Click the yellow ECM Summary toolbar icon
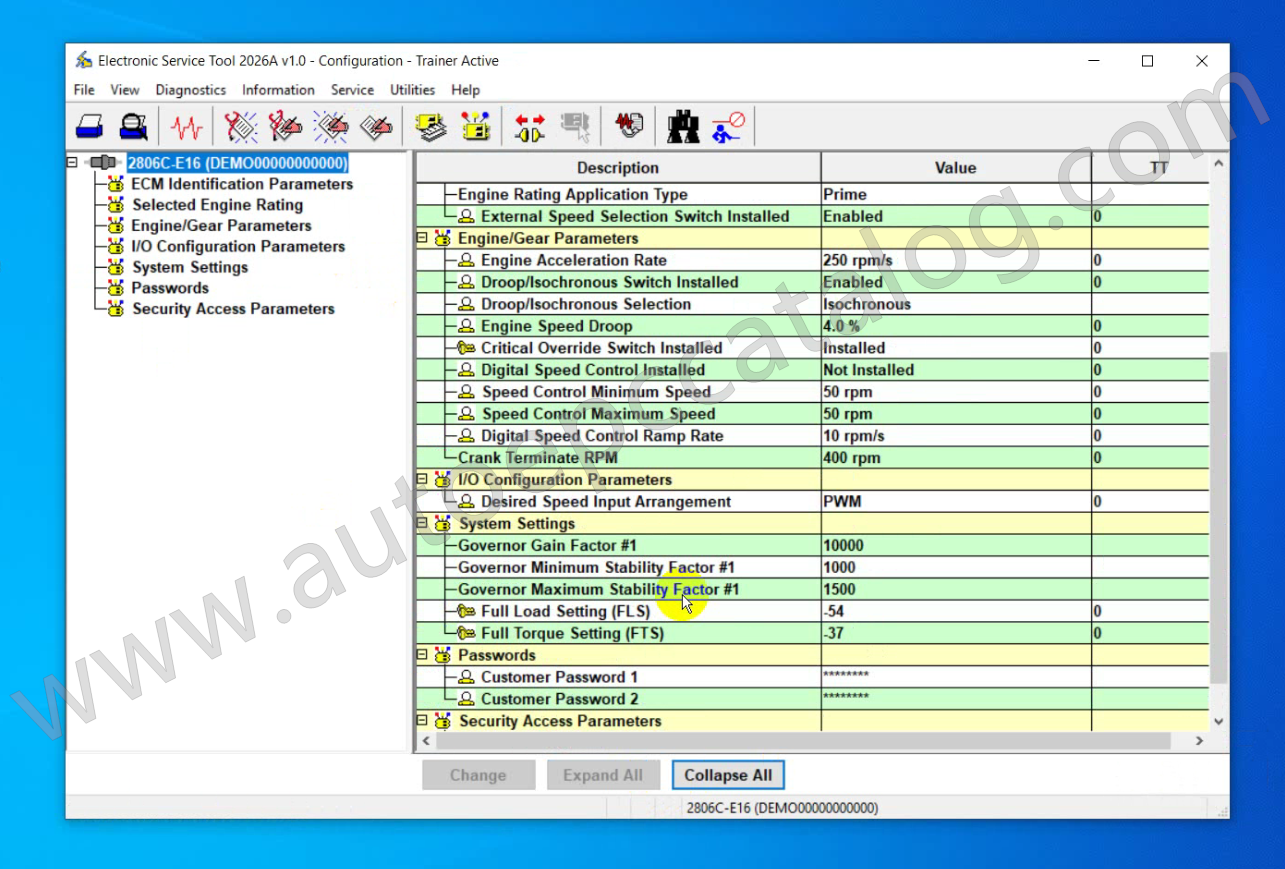The height and width of the screenshot is (869, 1285). pos(431,127)
